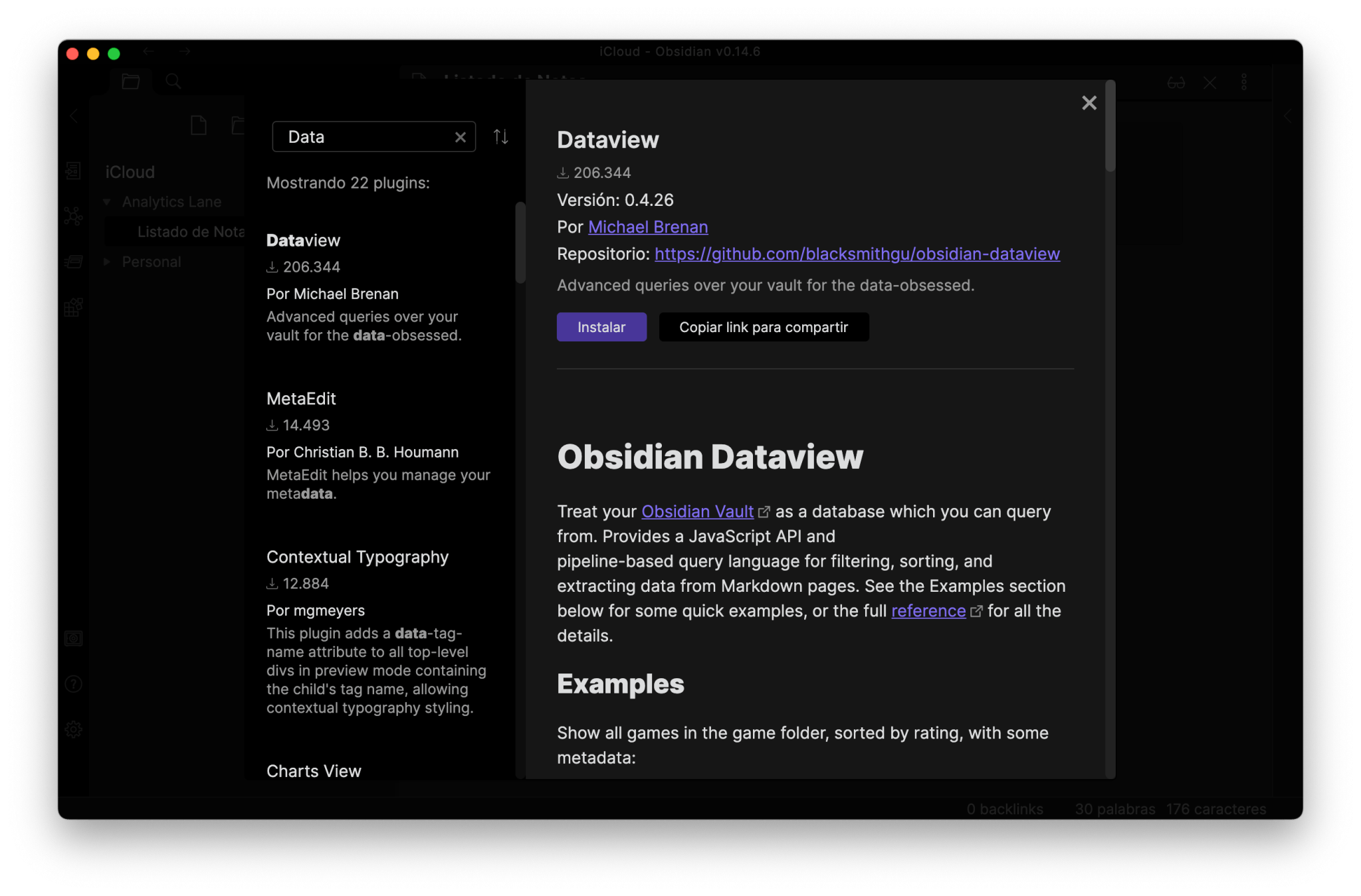Select the Listado de Notas note
1361x896 pixels.
pyautogui.click(x=191, y=231)
